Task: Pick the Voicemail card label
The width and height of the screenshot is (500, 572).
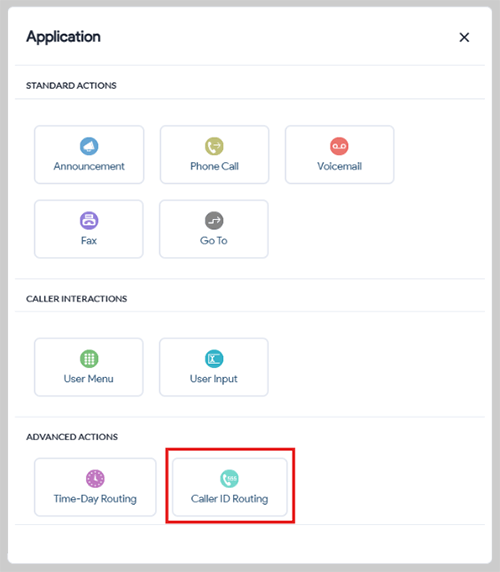Action: pos(340,166)
